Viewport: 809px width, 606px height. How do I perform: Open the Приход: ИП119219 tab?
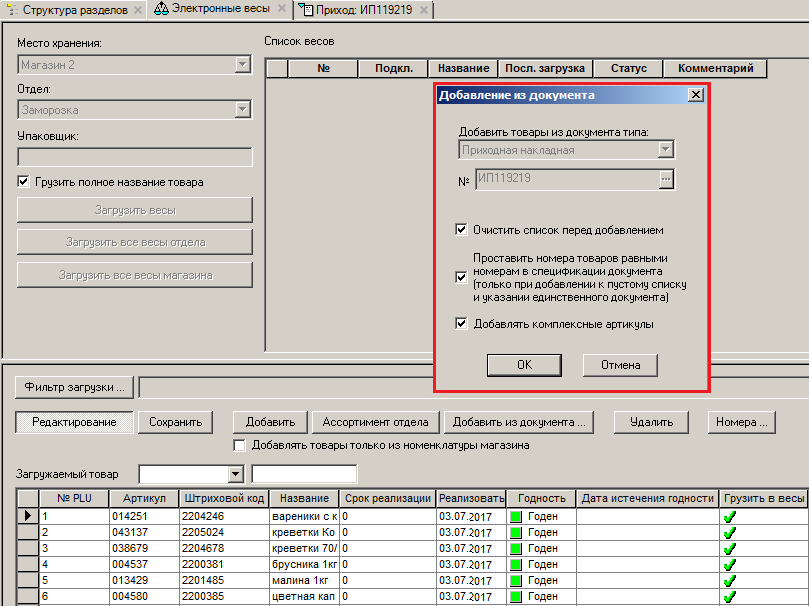pos(364,10)
